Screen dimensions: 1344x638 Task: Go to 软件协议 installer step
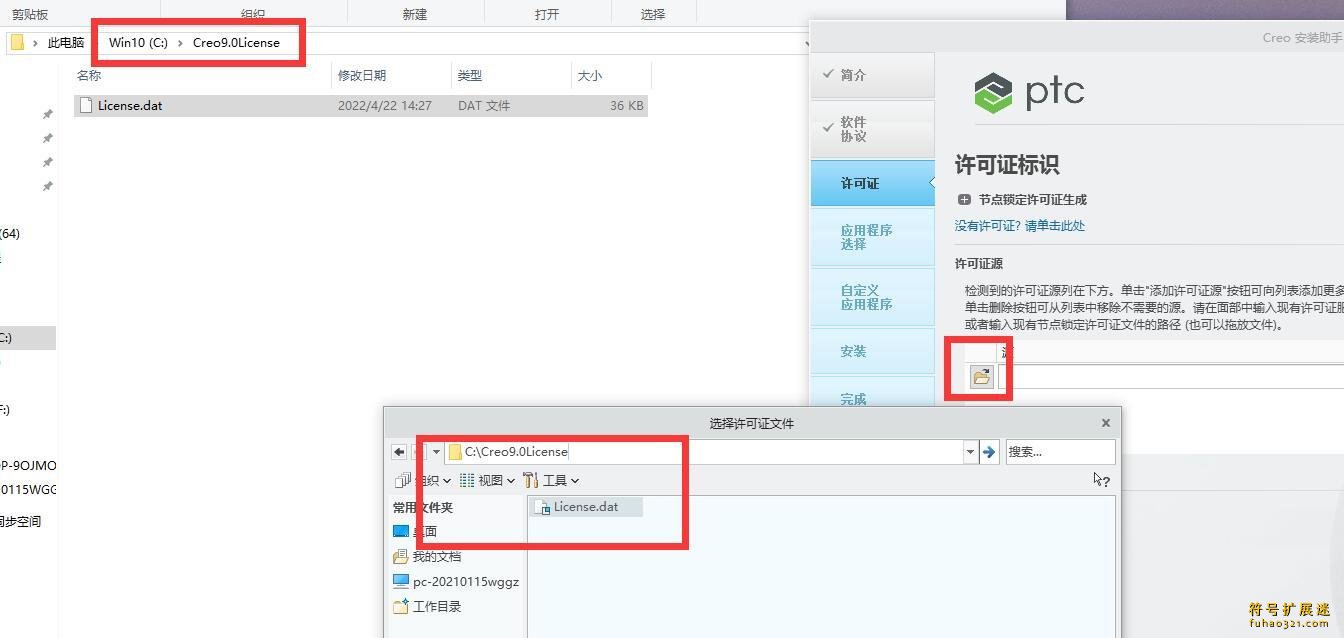[x=872, y=129]
